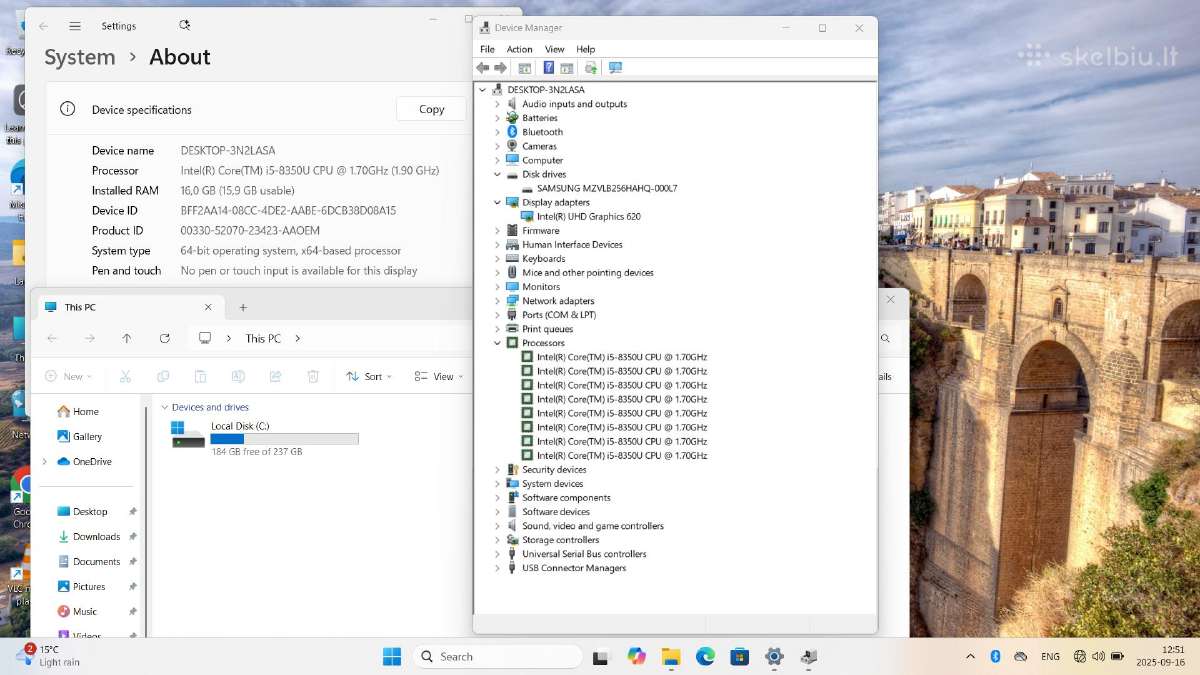Click Refresh icon in File Explorer
1200x675 pixels.
coord(164,338)
